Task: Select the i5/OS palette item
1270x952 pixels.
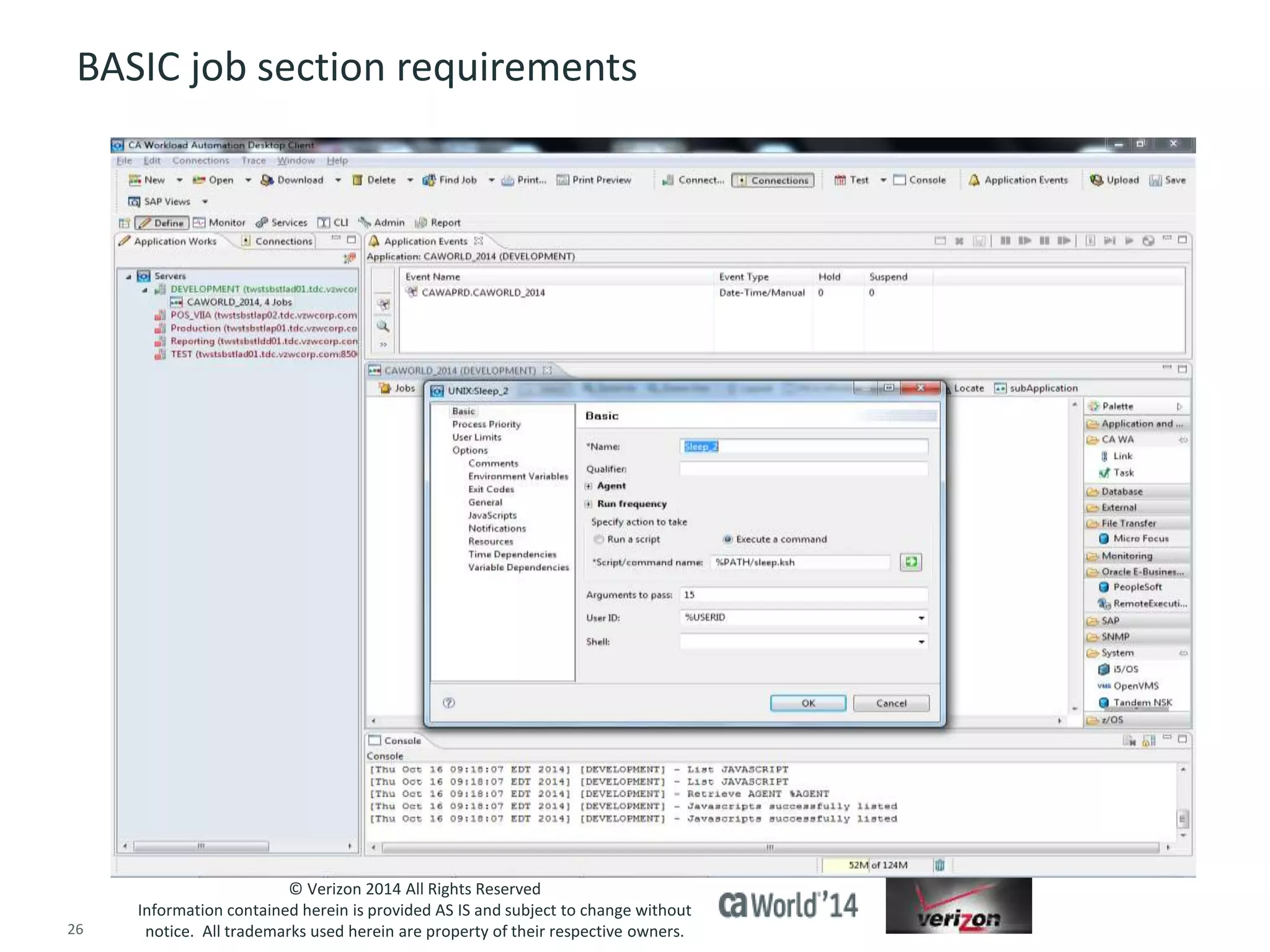Action: (x=1118, y=669)
